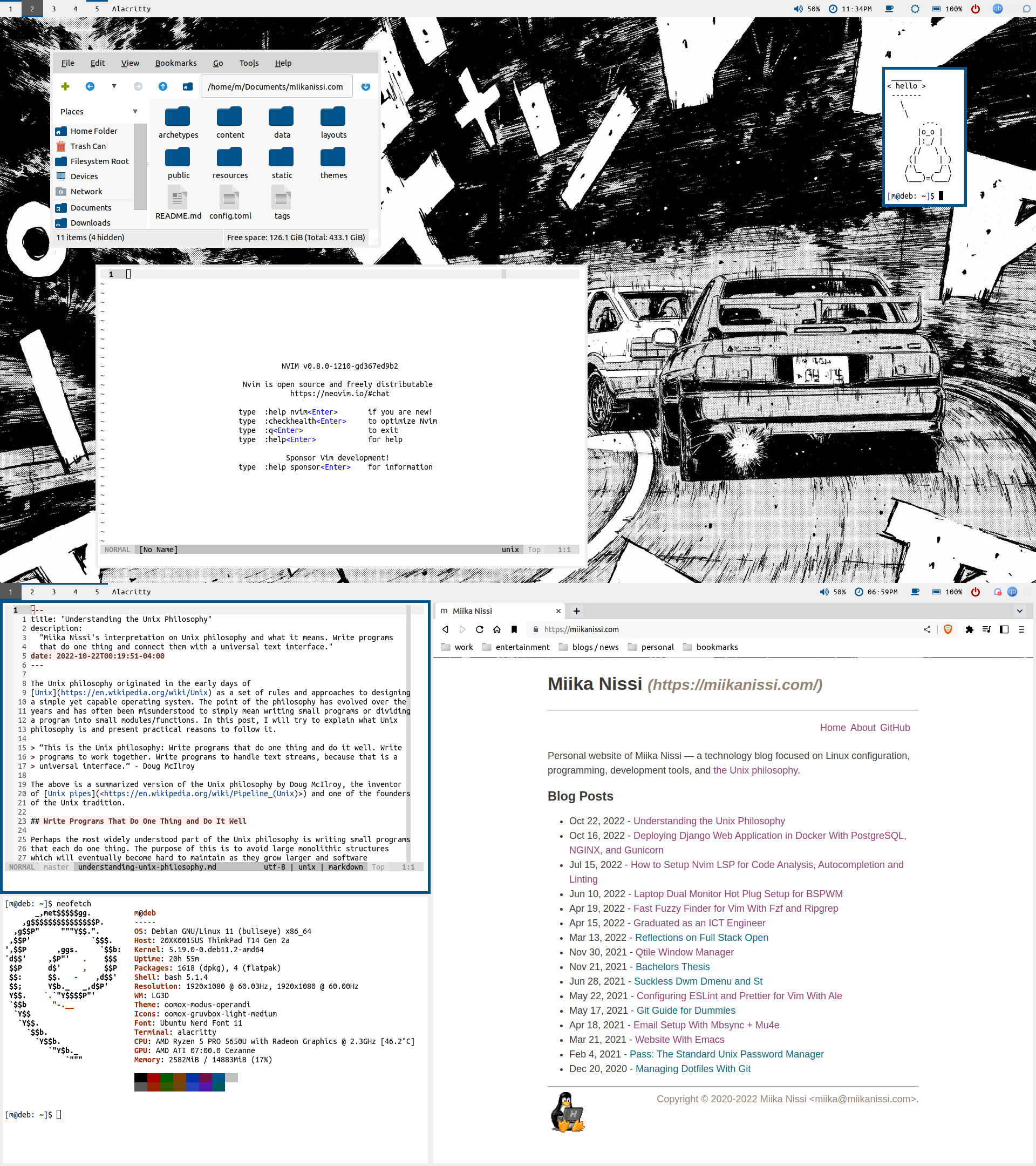This screenshot has width=1036, height=1166.
Task: Open the Tools menu in file manager
Action: [249, 63]
